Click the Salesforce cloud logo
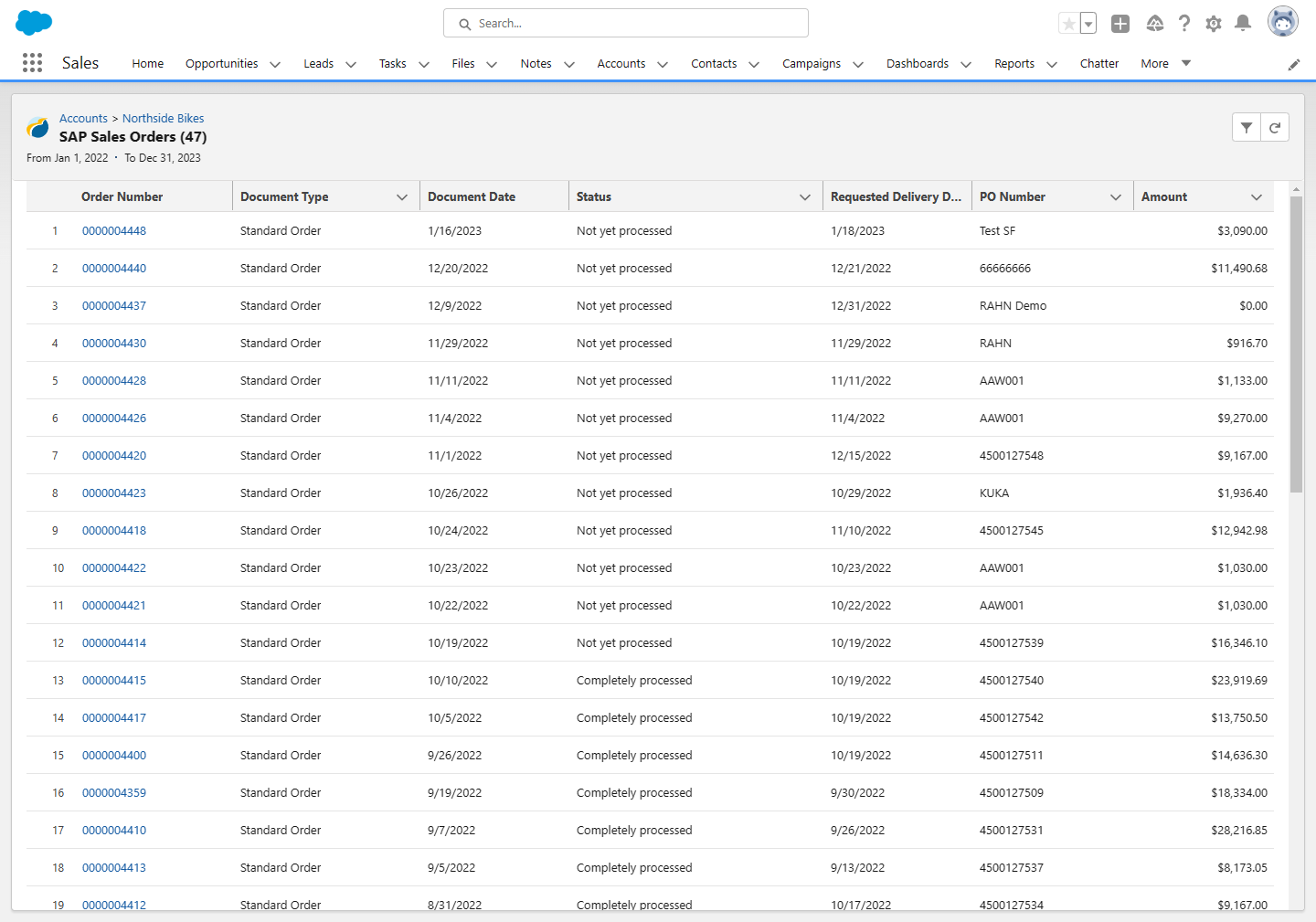Image resolution: width=1316 pixels, height=922 pixels. point(35,23)
